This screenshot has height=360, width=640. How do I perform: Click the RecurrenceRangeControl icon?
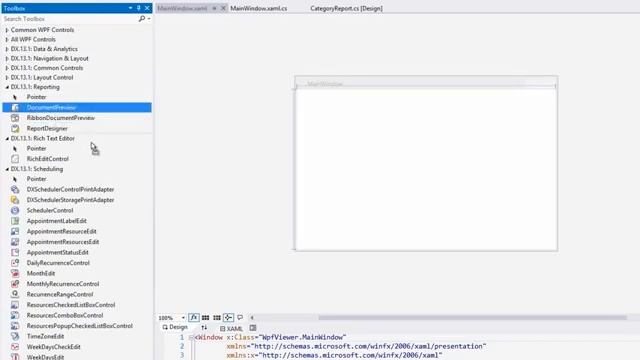click(x=15, y=294)
